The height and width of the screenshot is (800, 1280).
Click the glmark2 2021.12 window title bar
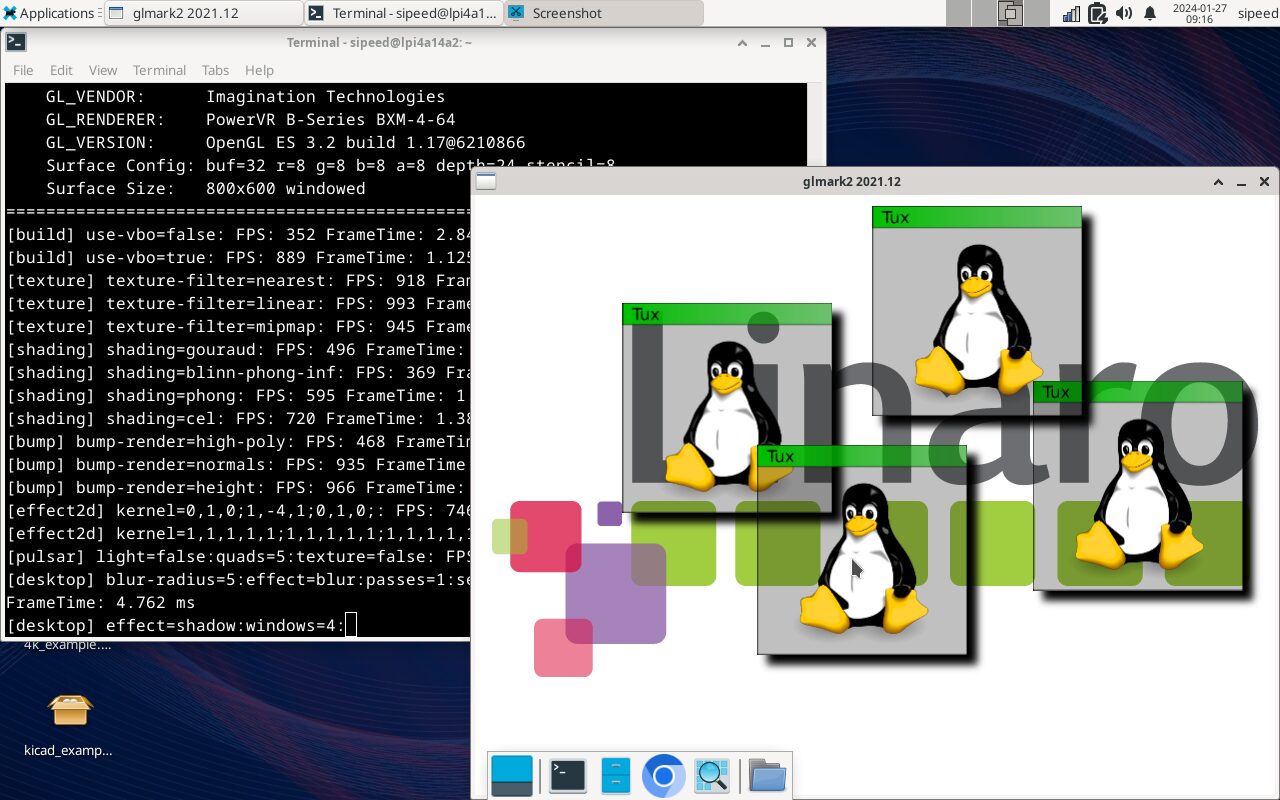click(851, 182)
